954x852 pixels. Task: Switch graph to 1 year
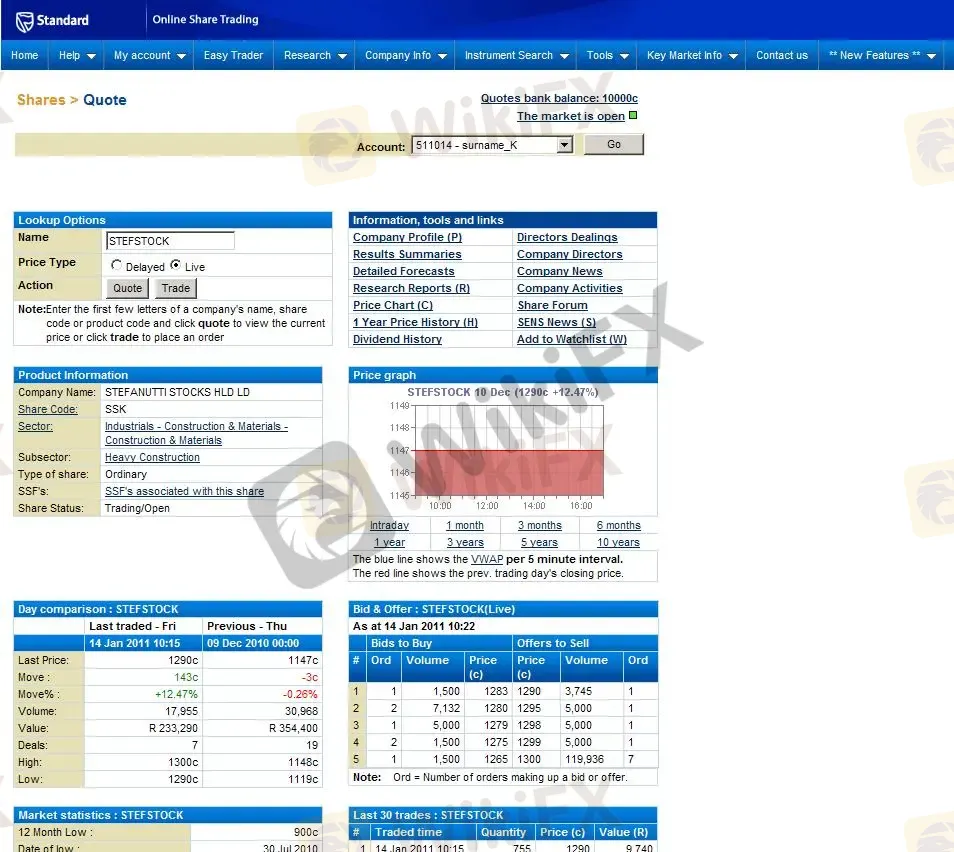coord(389,542)
